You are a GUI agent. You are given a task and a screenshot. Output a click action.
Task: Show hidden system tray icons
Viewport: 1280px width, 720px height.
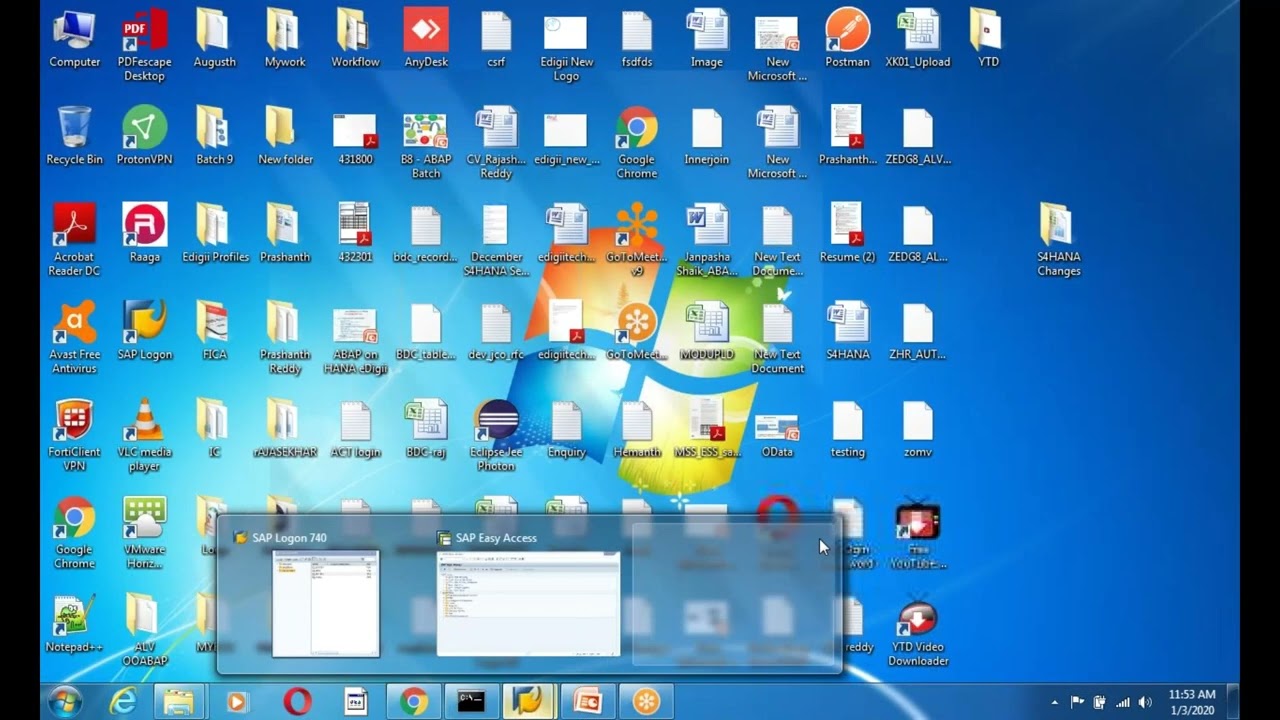(x=1054, y=702)
